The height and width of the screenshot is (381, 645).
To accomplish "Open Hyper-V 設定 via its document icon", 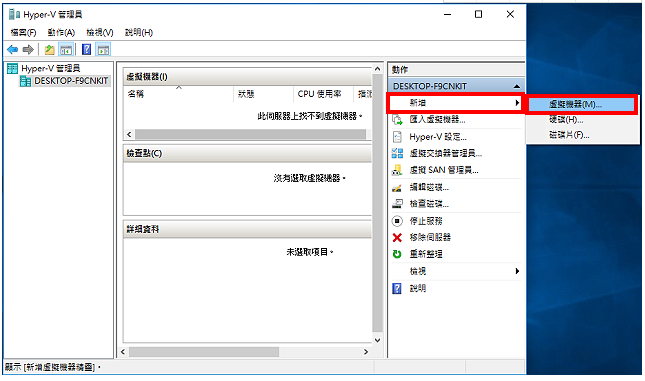I will pos(397,137).
